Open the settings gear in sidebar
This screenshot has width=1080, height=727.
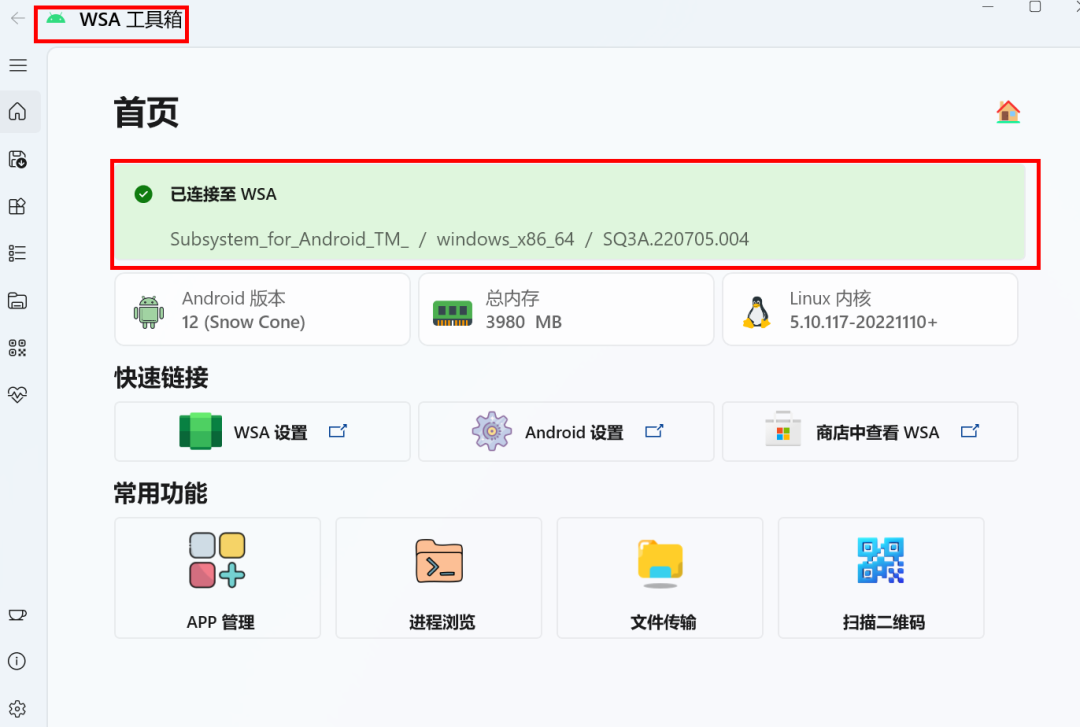point(18,708)
